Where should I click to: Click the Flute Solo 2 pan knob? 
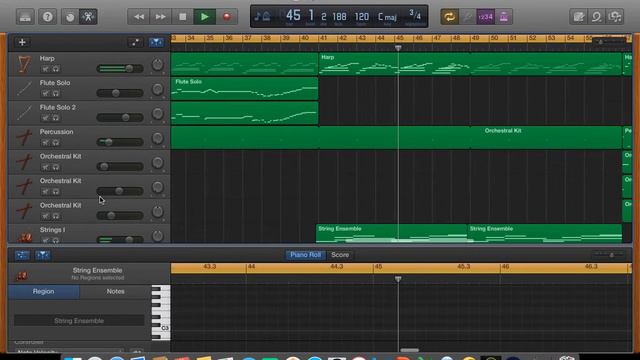(x=157, y=113)
